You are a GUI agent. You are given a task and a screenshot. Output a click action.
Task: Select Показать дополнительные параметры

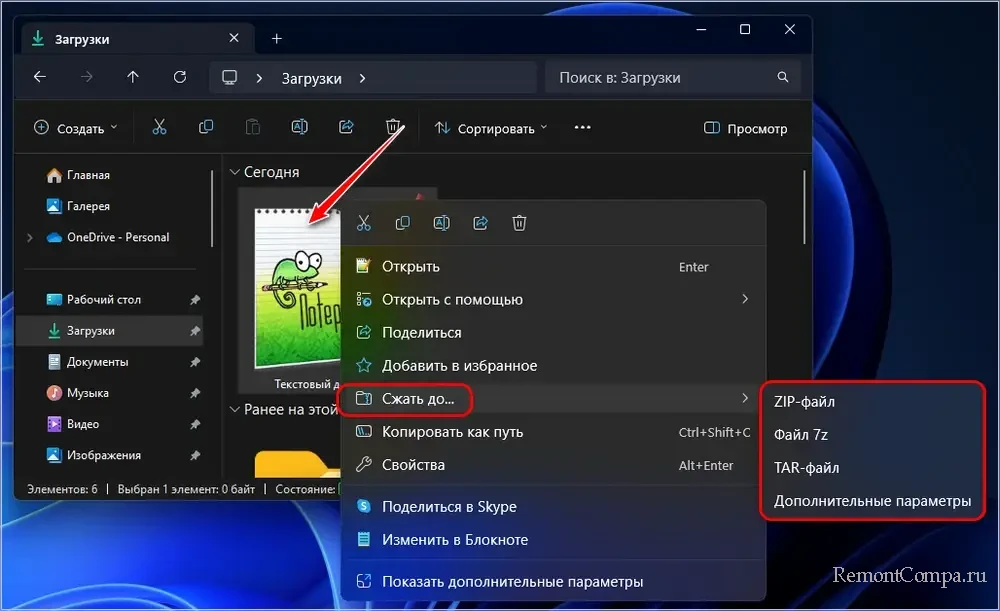512,581
